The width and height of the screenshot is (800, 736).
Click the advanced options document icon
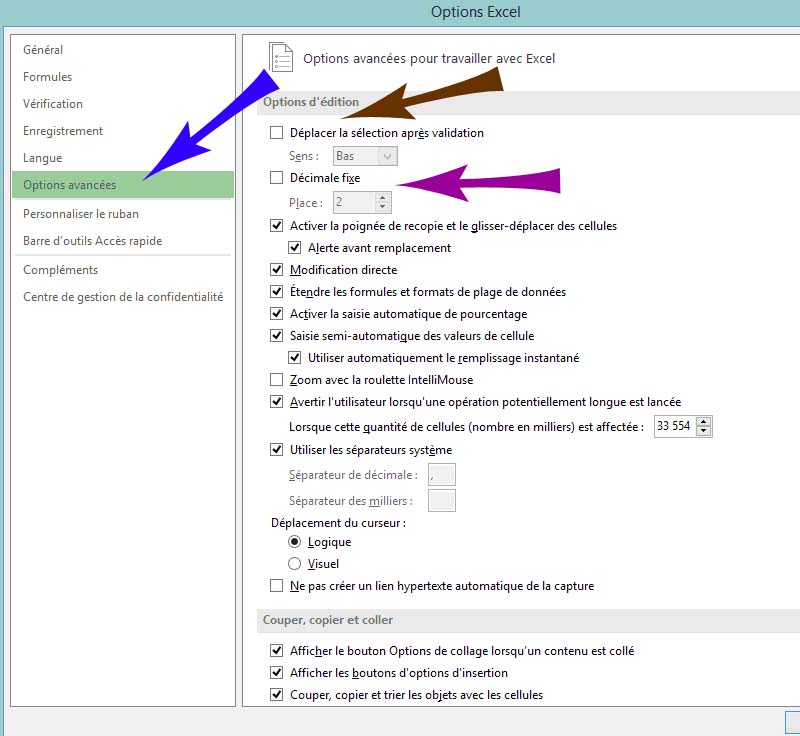click(281, 57)
